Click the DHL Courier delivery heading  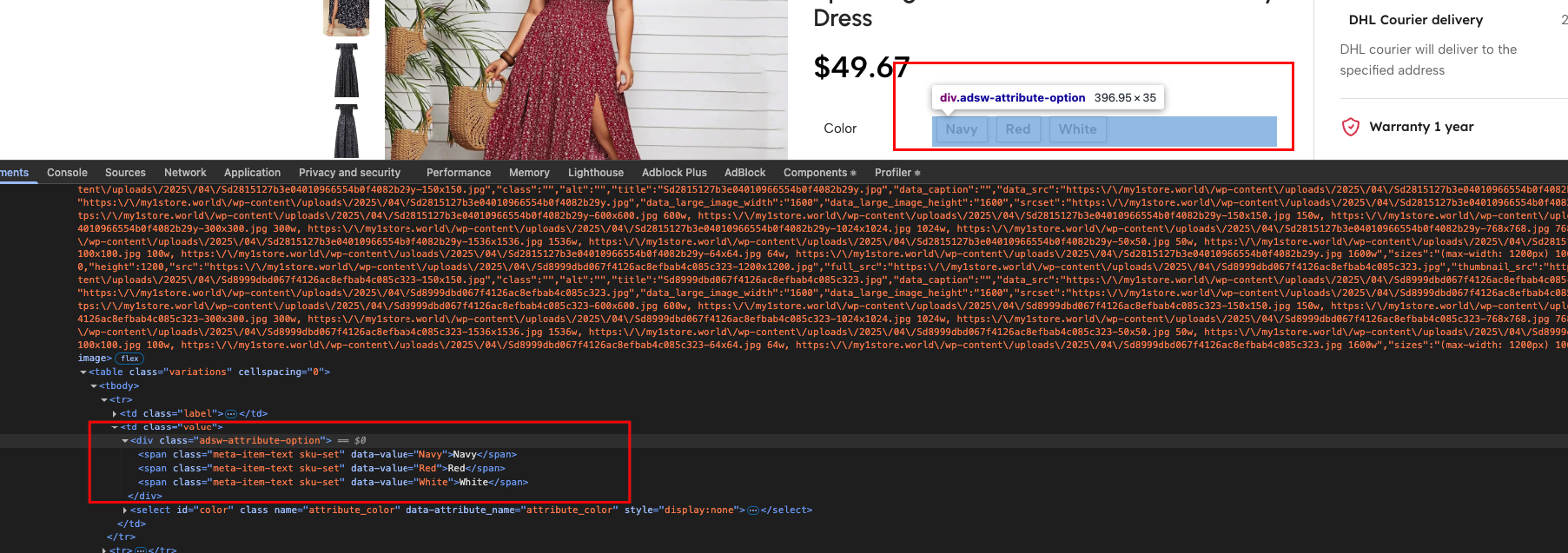click(x=1416, y=20)
